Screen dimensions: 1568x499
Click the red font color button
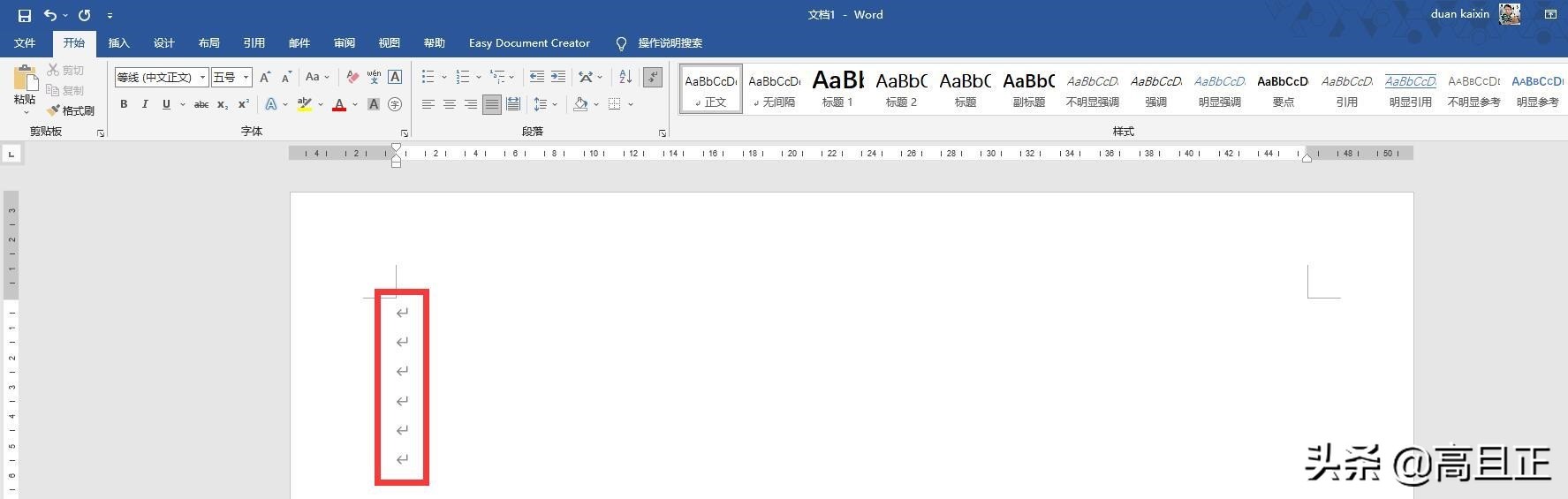(339, 104)
